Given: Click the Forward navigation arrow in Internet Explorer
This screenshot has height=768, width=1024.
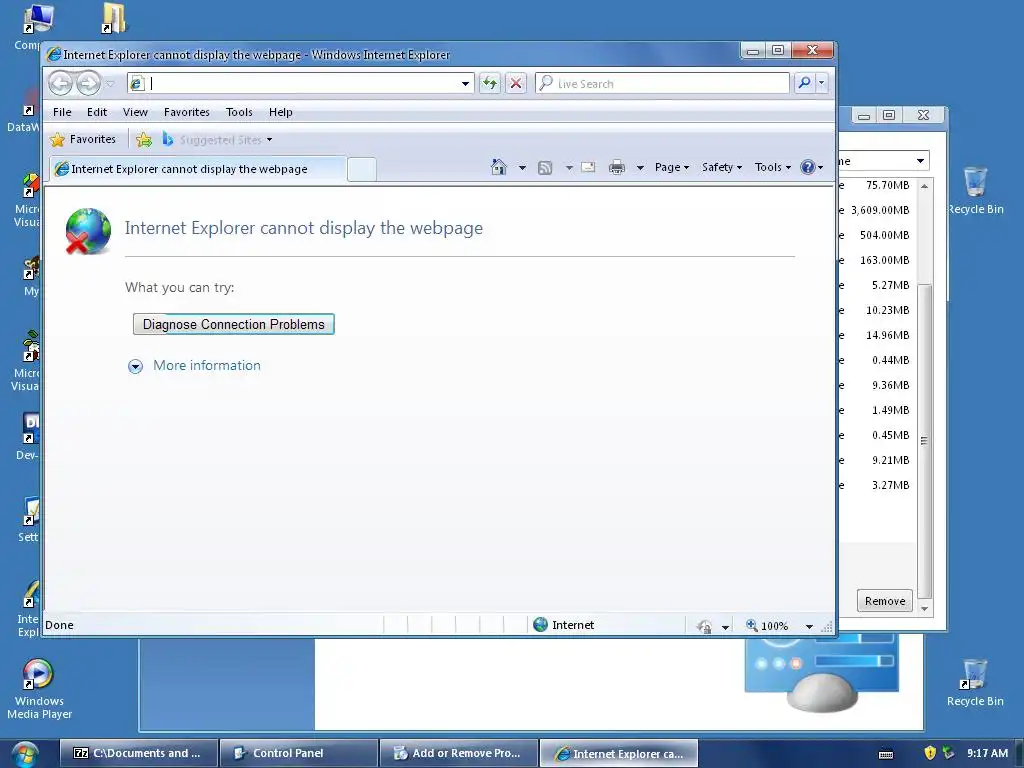Looking at the screenshot, I should (88, 84).
